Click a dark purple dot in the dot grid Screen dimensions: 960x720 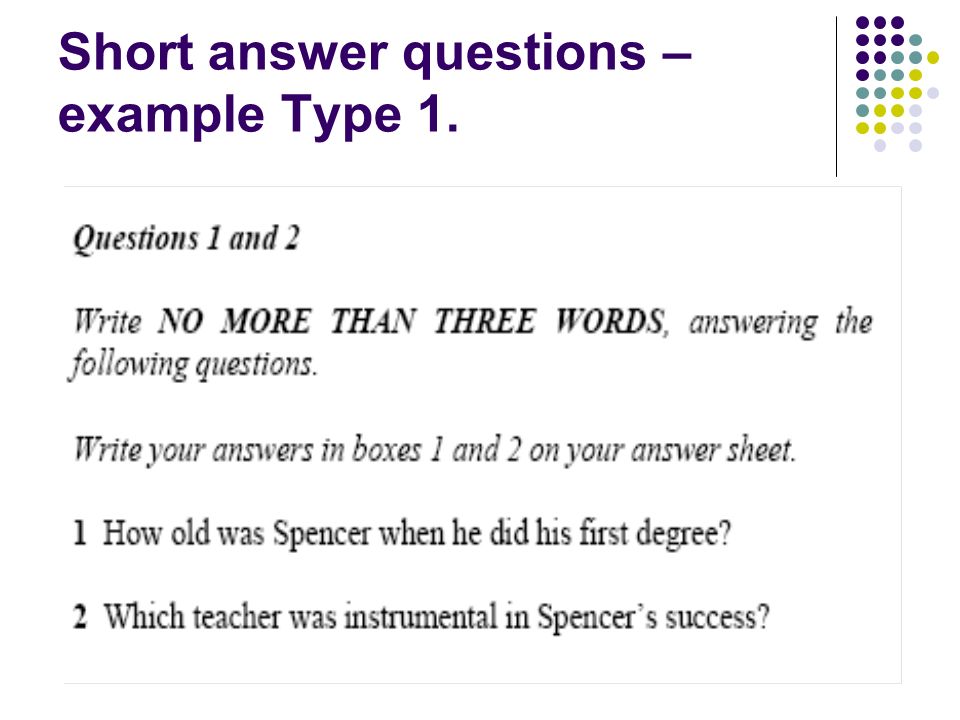[863, 23]
